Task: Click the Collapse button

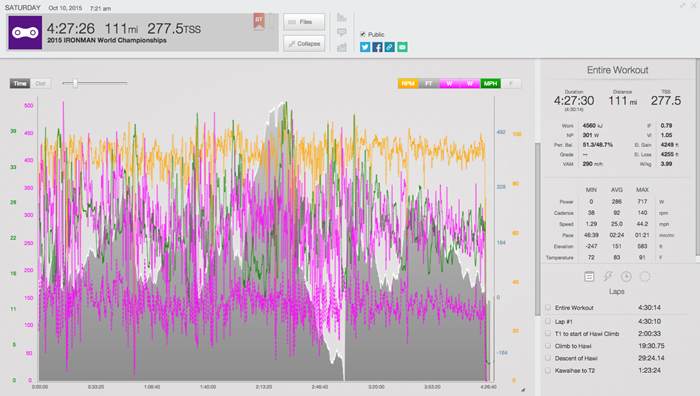Action: [304, 44]
